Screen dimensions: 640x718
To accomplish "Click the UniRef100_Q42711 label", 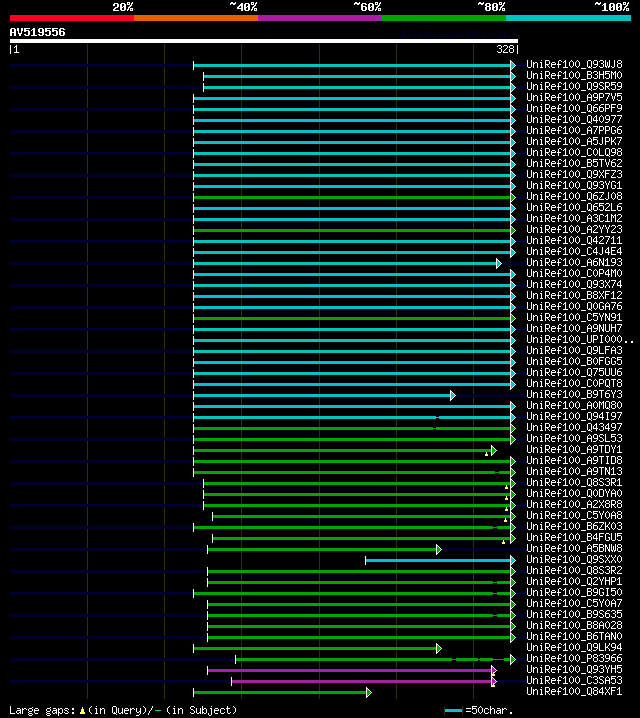I will click(x=574, y=240).
